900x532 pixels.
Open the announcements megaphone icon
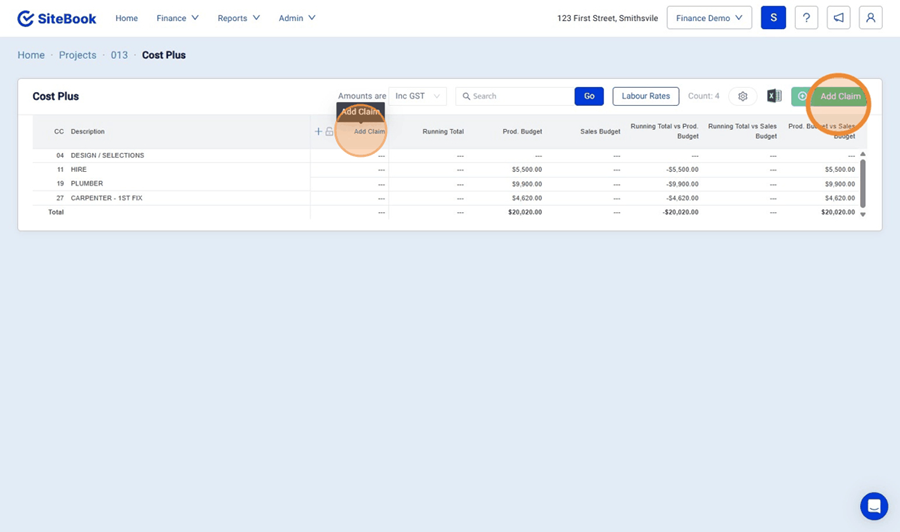838,18
